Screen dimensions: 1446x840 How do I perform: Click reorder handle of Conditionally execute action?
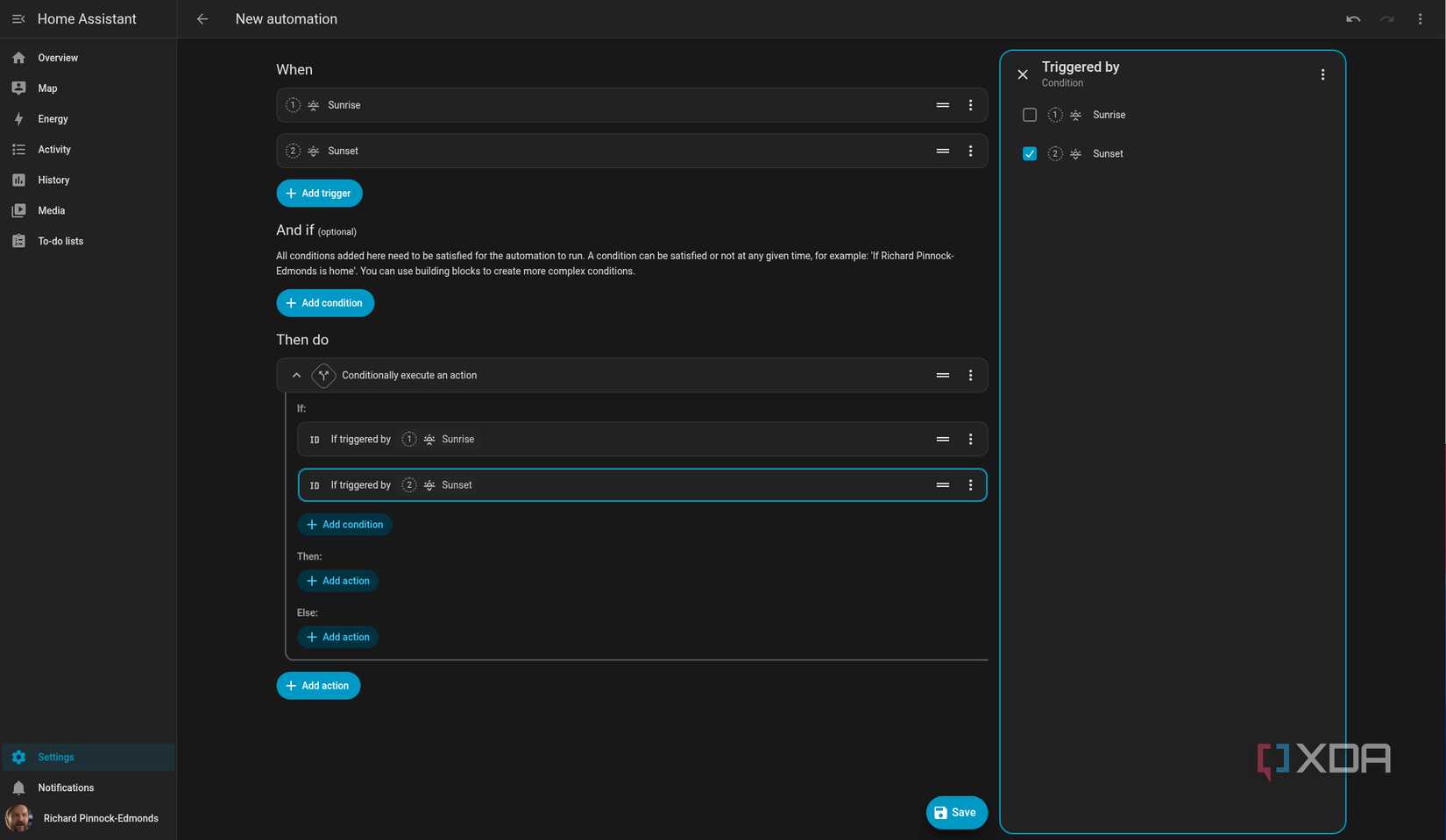[x=943, y=375]
